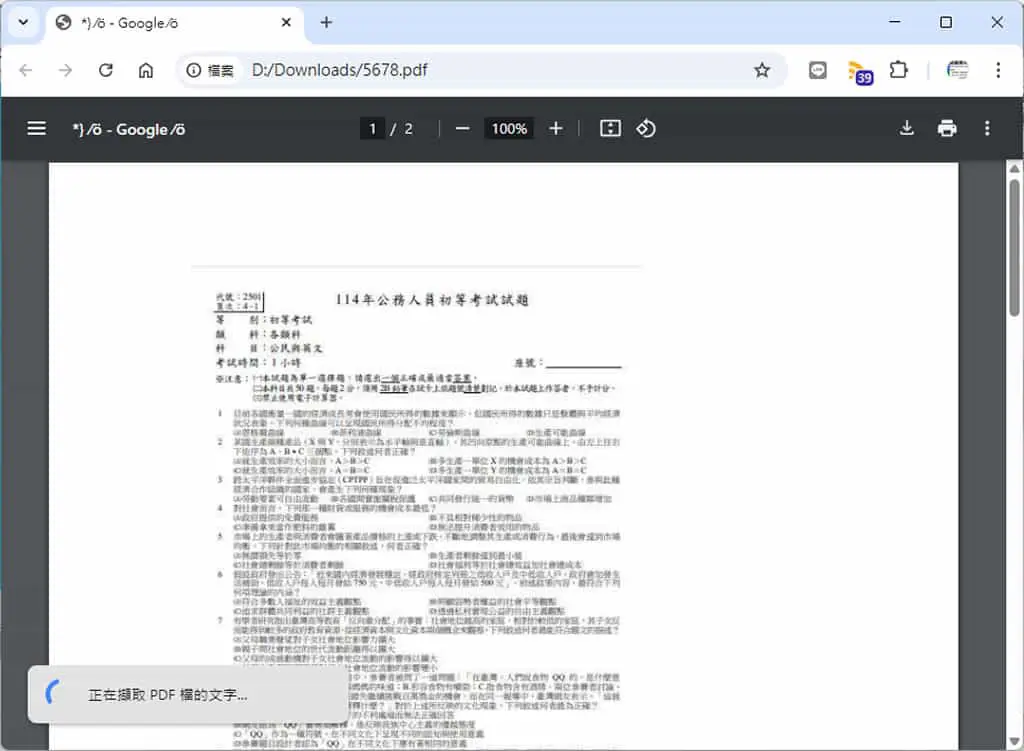Image resolution: width=1024 pixels, height=751 pixels.
Task: Zoom out with the minus button
Action: (462, 129)
